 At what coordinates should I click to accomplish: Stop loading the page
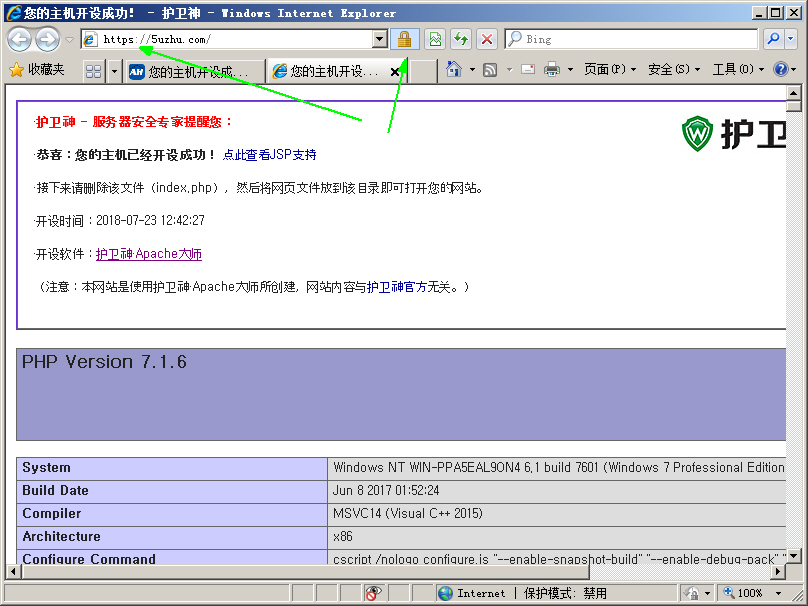487,39
